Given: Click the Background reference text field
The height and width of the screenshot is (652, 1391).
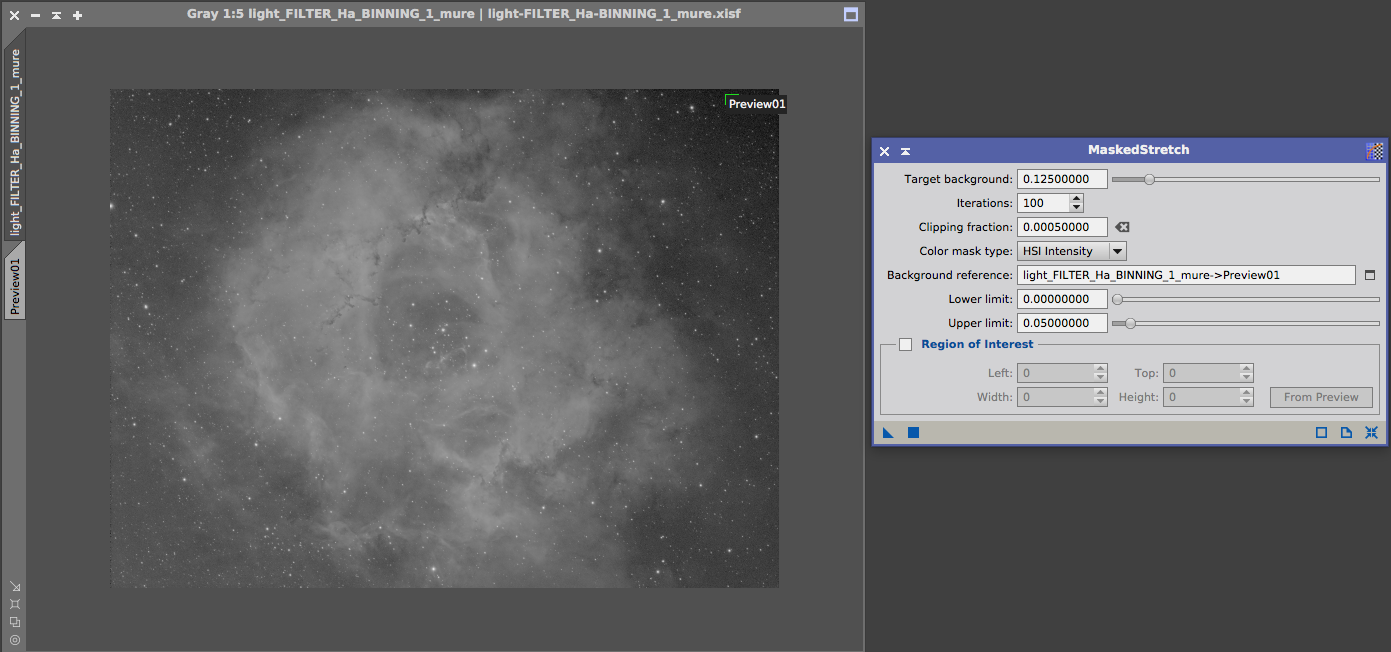Looking at the screenshot, I should click(1186, 275).
